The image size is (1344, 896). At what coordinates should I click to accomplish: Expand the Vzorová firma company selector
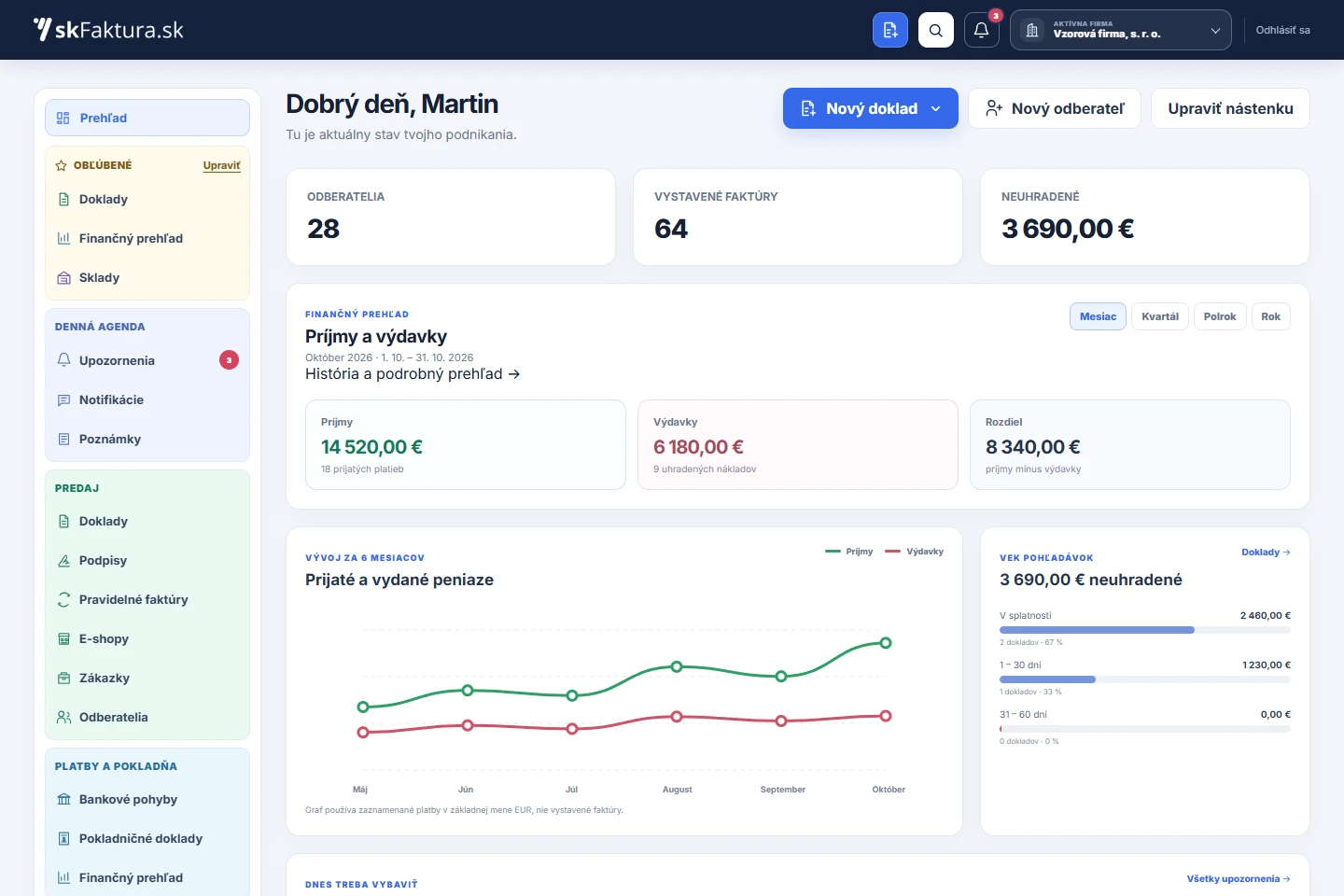point(1121,30)
